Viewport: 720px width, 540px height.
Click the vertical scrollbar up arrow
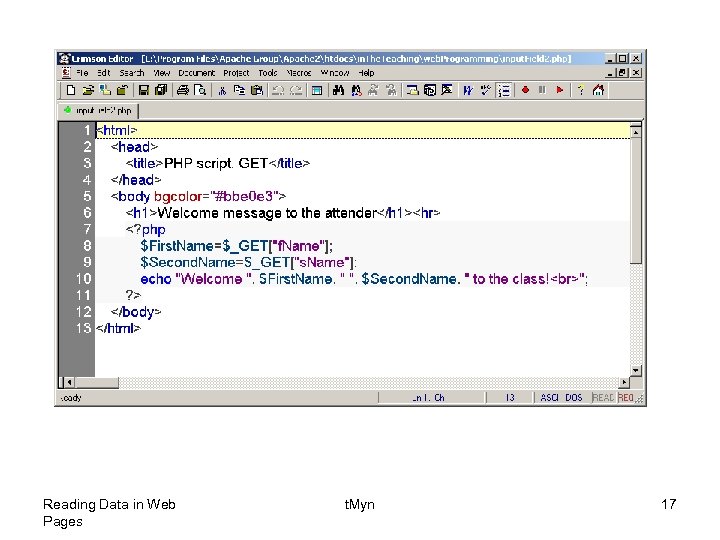(x=636, y=132)
